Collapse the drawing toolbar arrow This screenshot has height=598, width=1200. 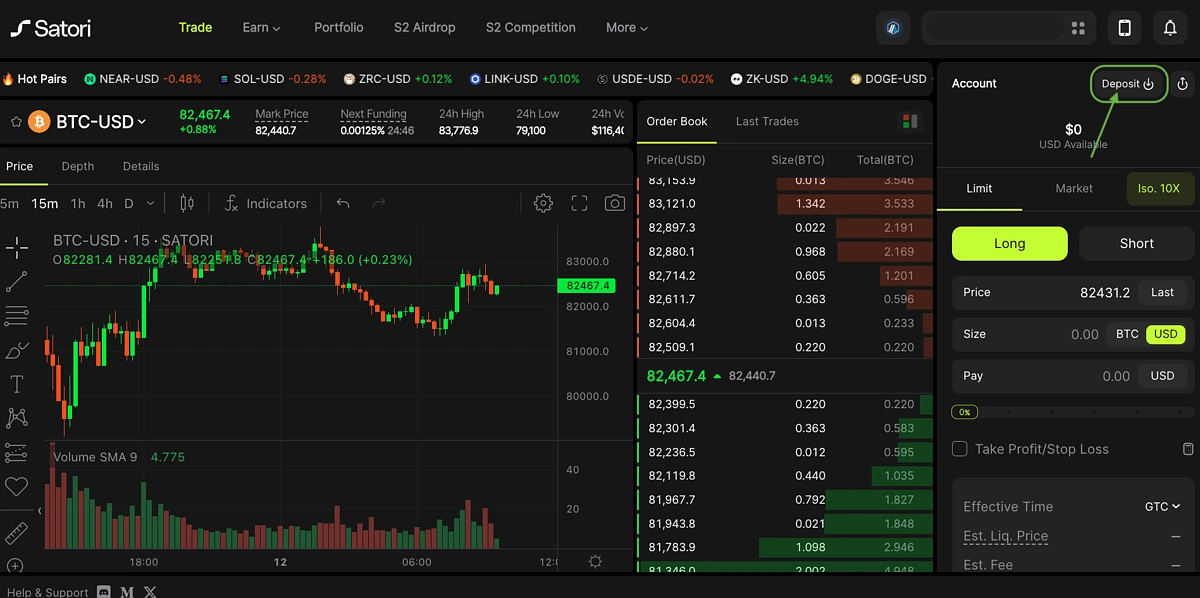(x=40, y=511)
